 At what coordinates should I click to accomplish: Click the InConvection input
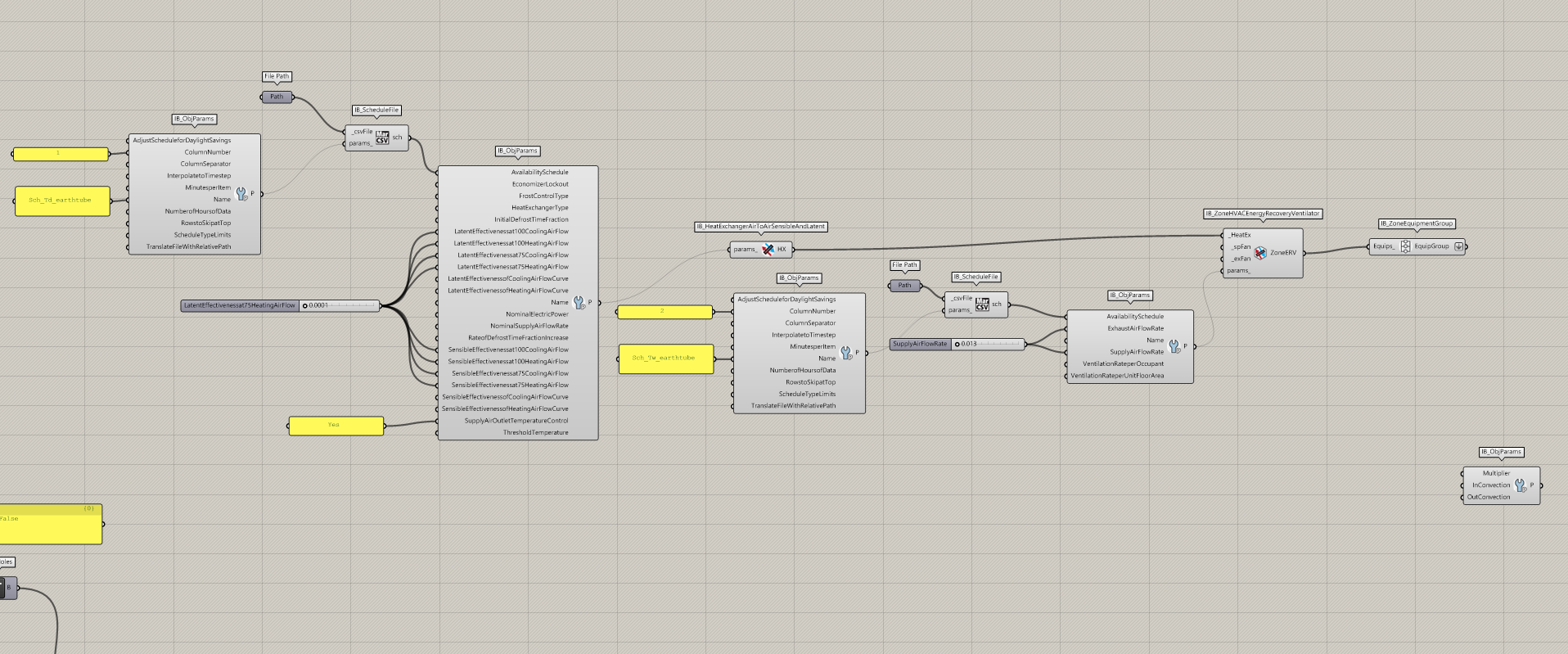pyautogui.click(x=1491, y=485)
